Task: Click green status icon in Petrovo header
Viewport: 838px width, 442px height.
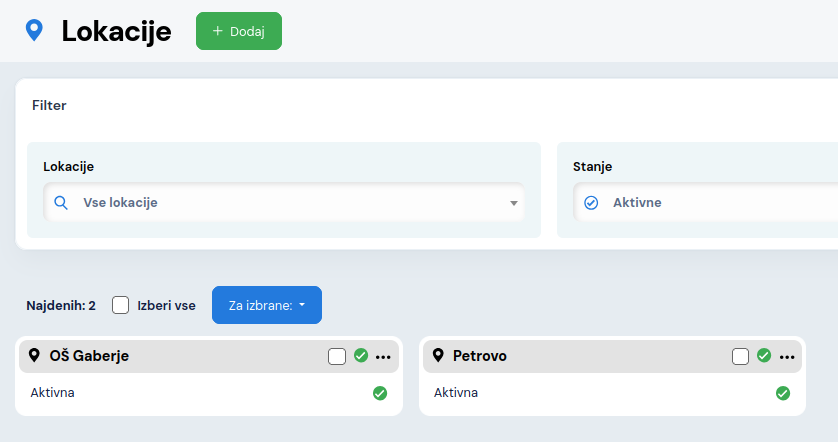Action: click(x=764, y=356)
